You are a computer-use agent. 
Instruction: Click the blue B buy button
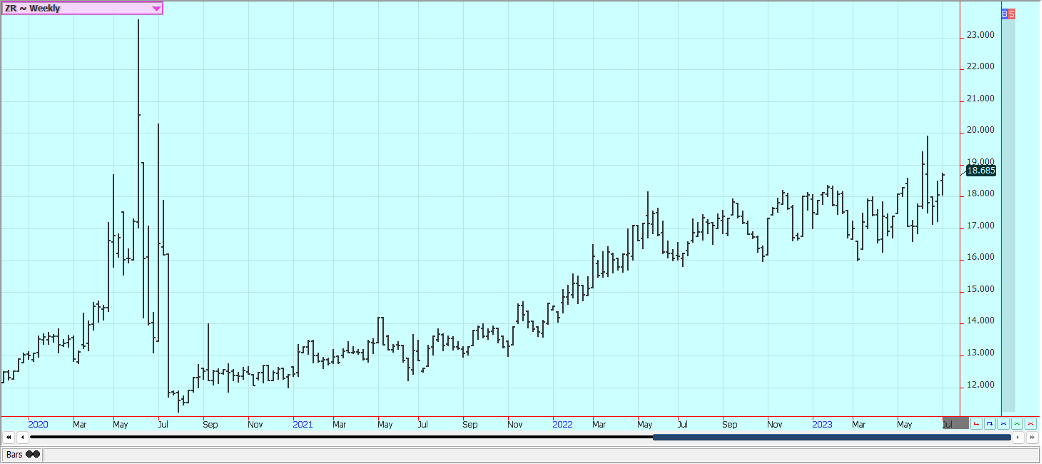[x=1005, y=14]
